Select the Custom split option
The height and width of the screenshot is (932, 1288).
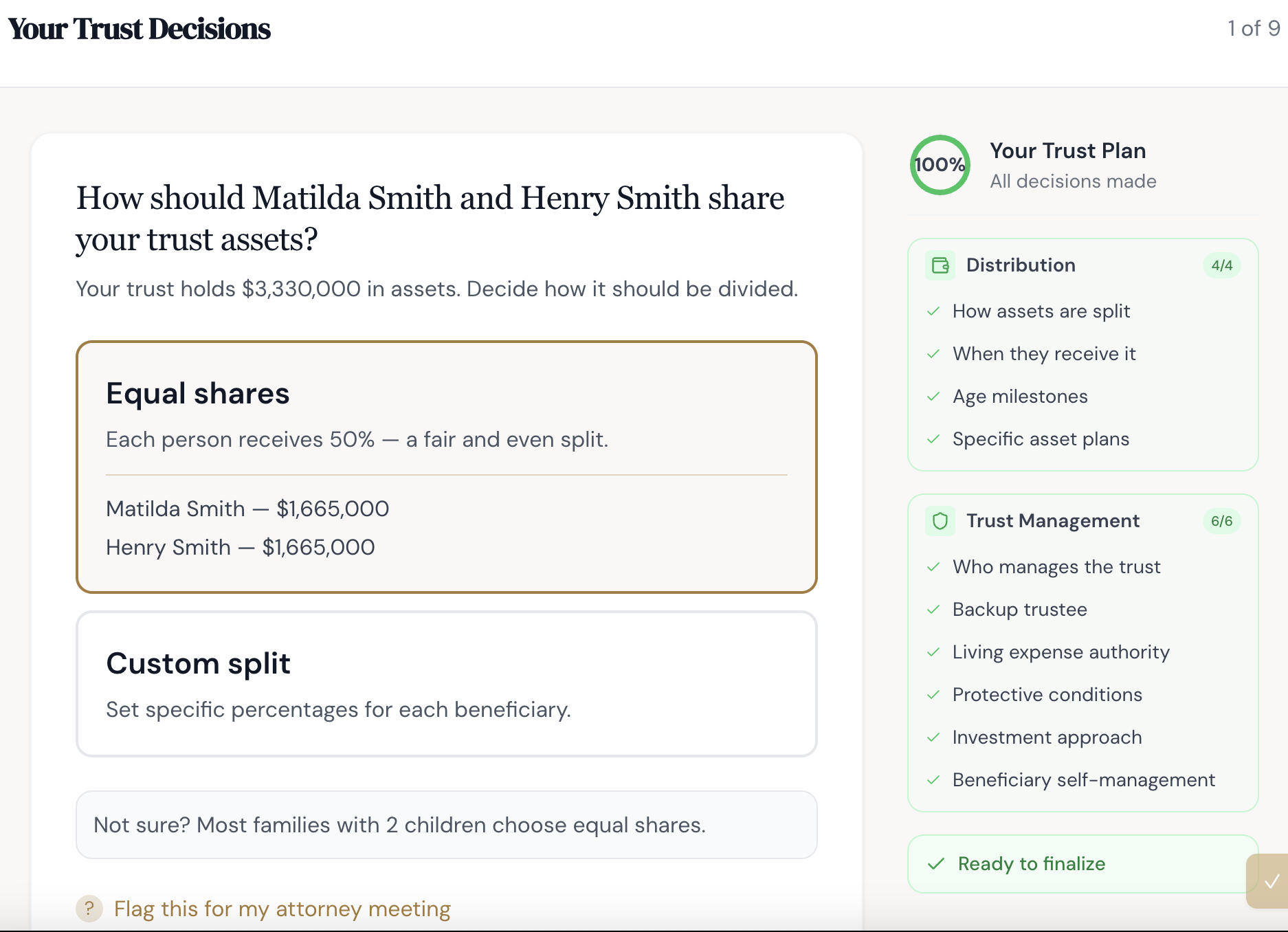447,684
